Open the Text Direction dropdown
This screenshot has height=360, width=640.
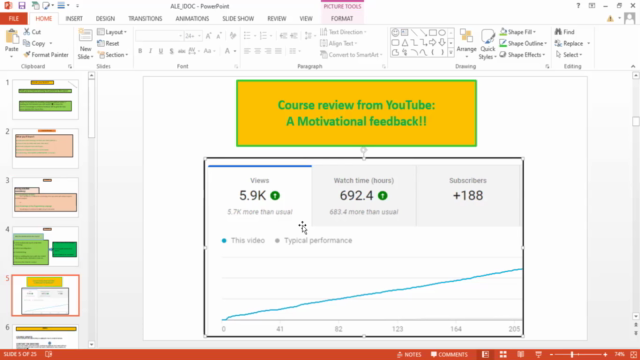343,32
